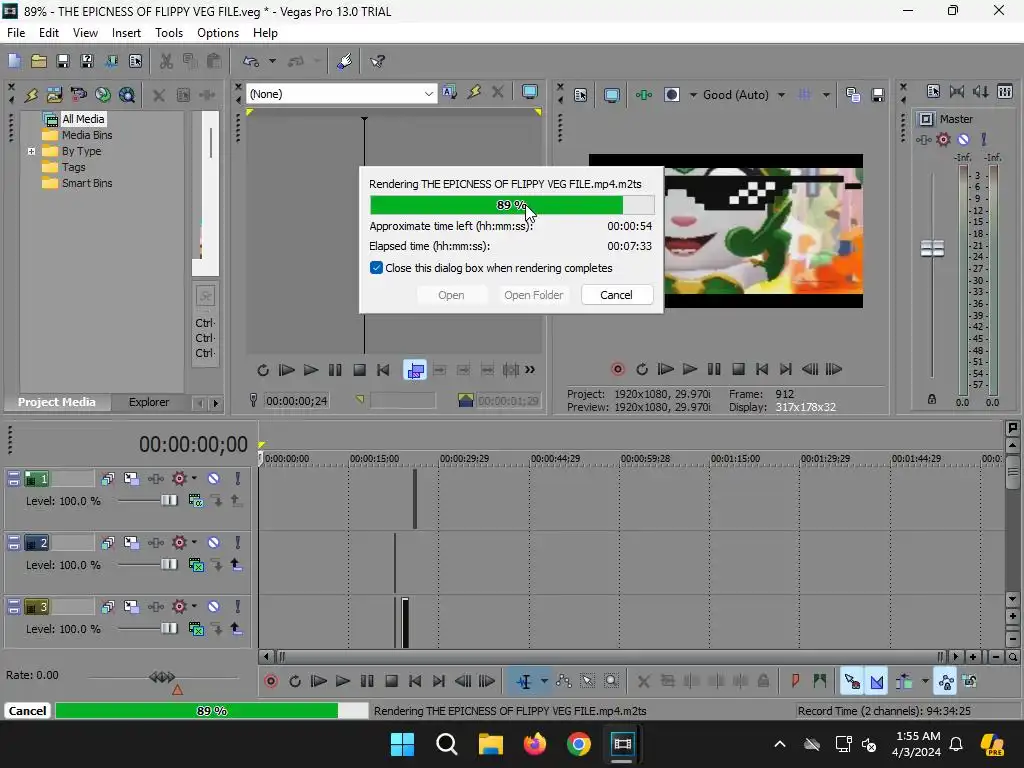Click timeline Record button
1024x768 pixels.
(270, 682)
